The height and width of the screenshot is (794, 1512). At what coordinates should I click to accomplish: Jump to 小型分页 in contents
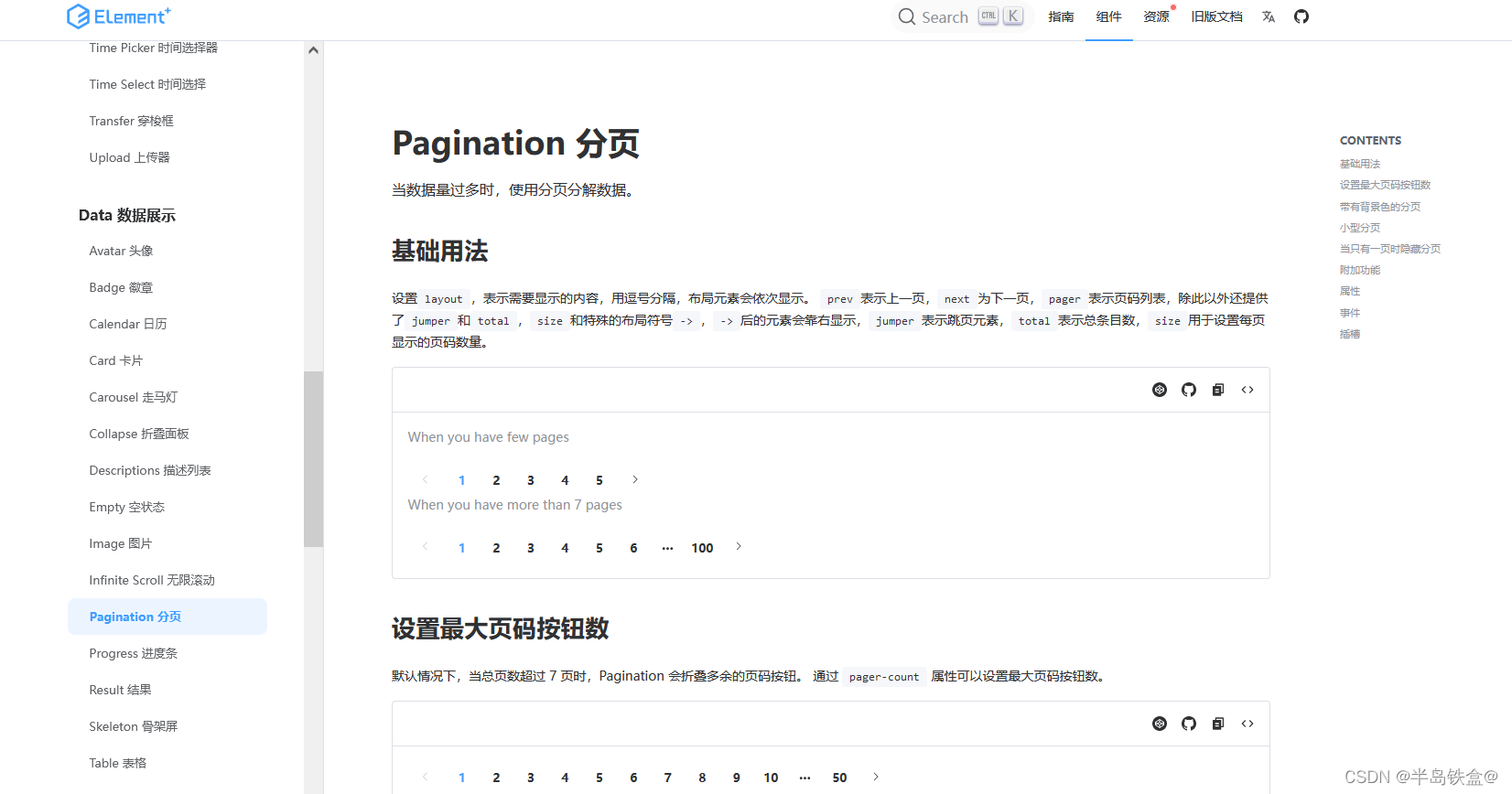pyautogui.click(x=1360, y=228)
